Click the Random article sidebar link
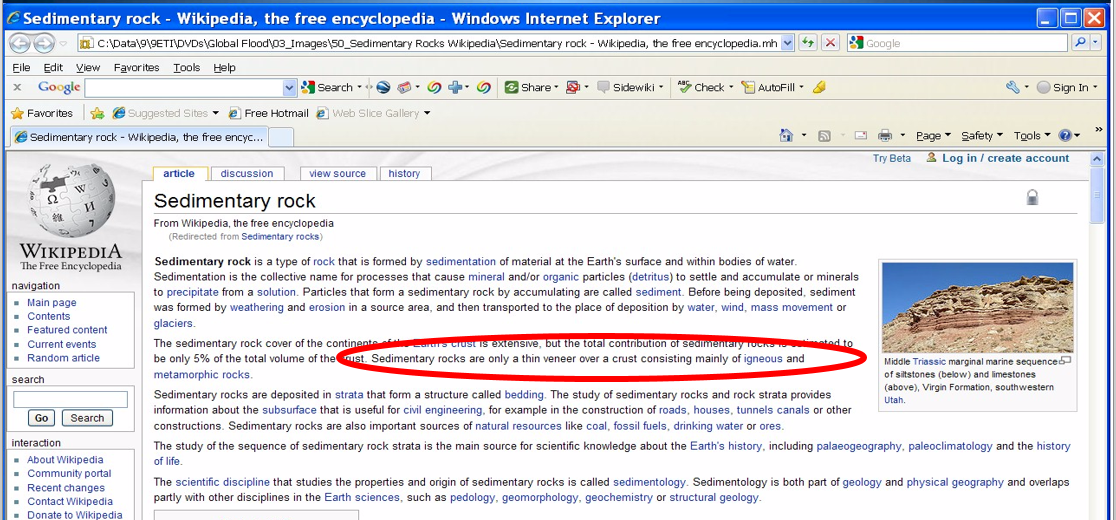The image size is (1116, 520). (63, 358)
